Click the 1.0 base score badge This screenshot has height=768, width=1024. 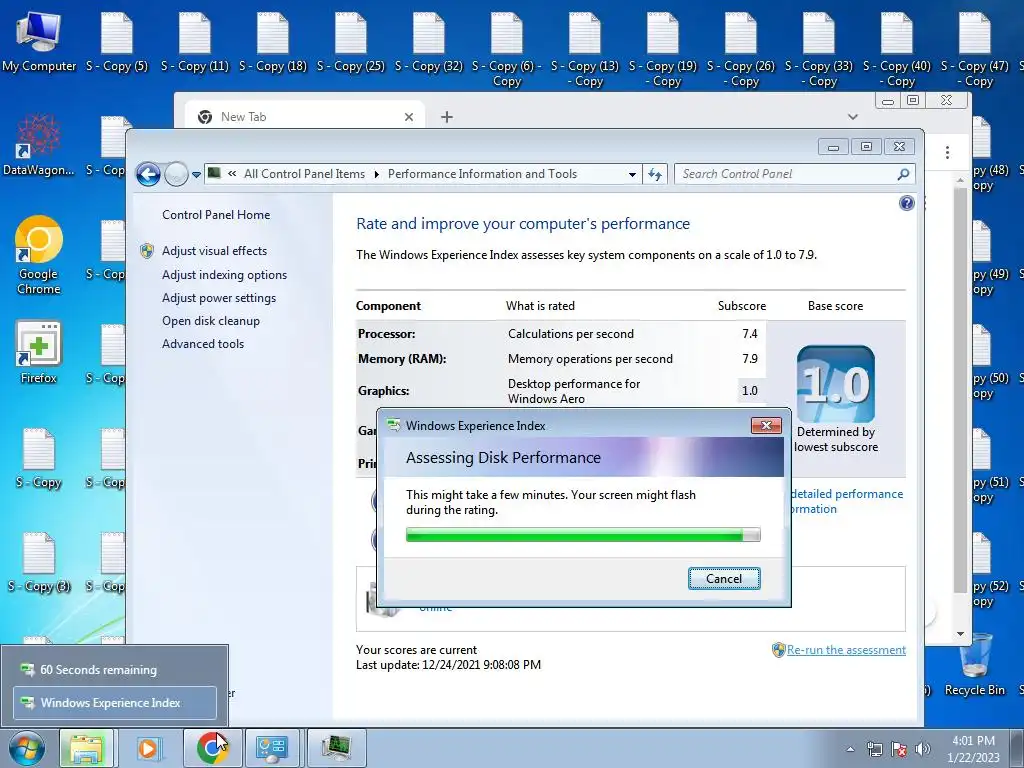tap(835, 384)
